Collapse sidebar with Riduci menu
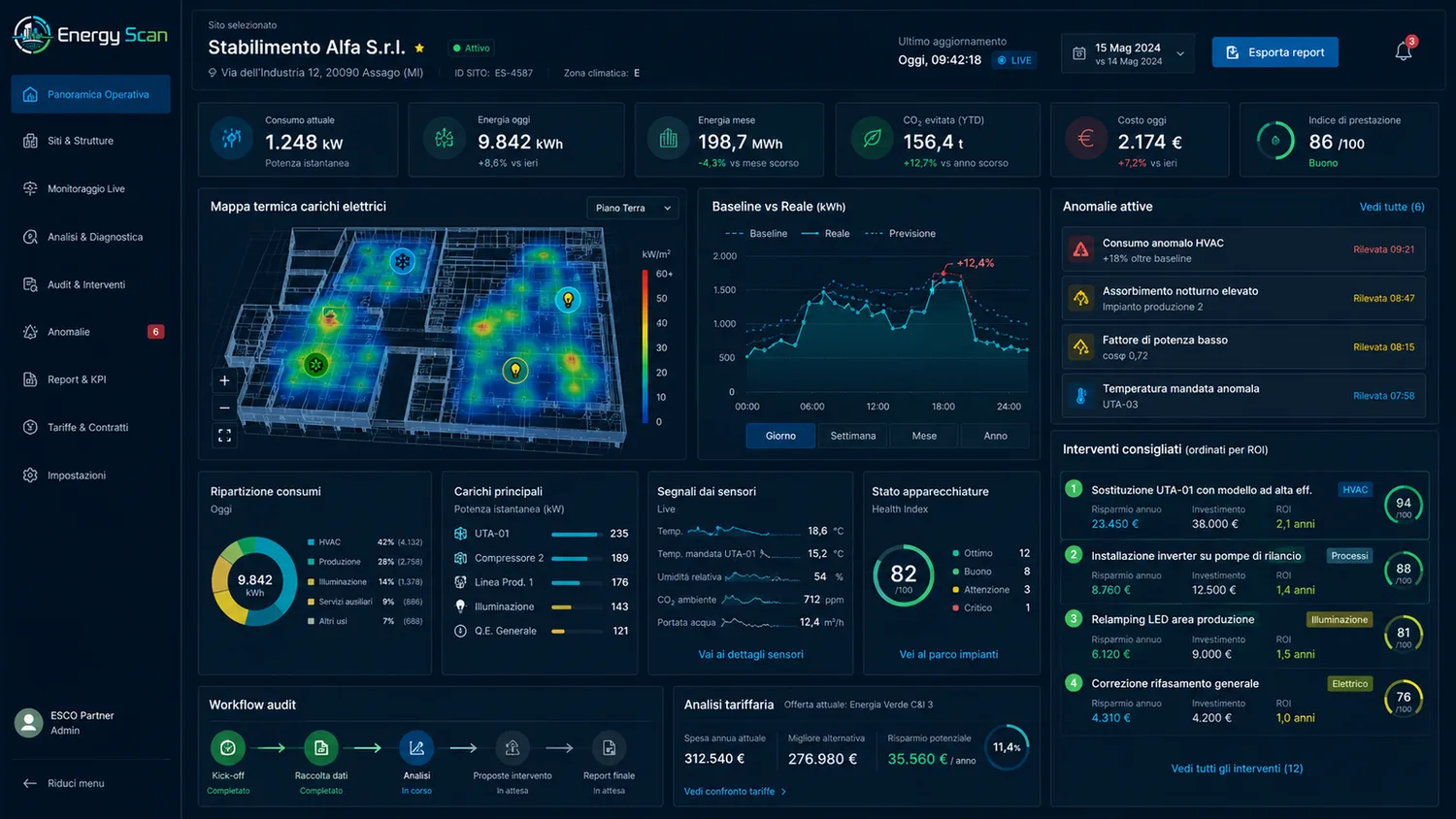Screen dimensions: 1456x819 click(x=64, y=783)
